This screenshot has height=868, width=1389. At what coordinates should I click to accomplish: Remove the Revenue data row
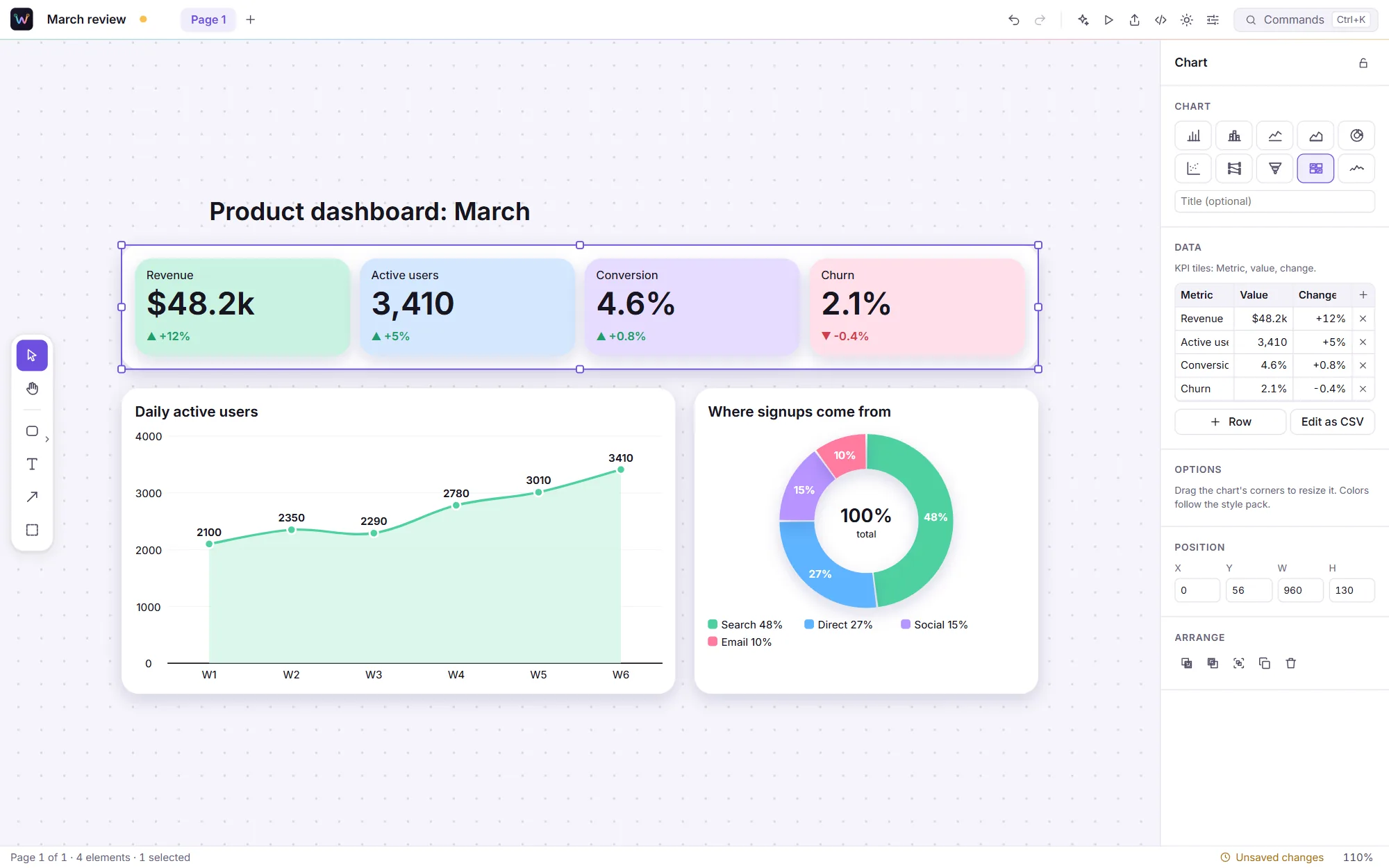pos(1363,319)
